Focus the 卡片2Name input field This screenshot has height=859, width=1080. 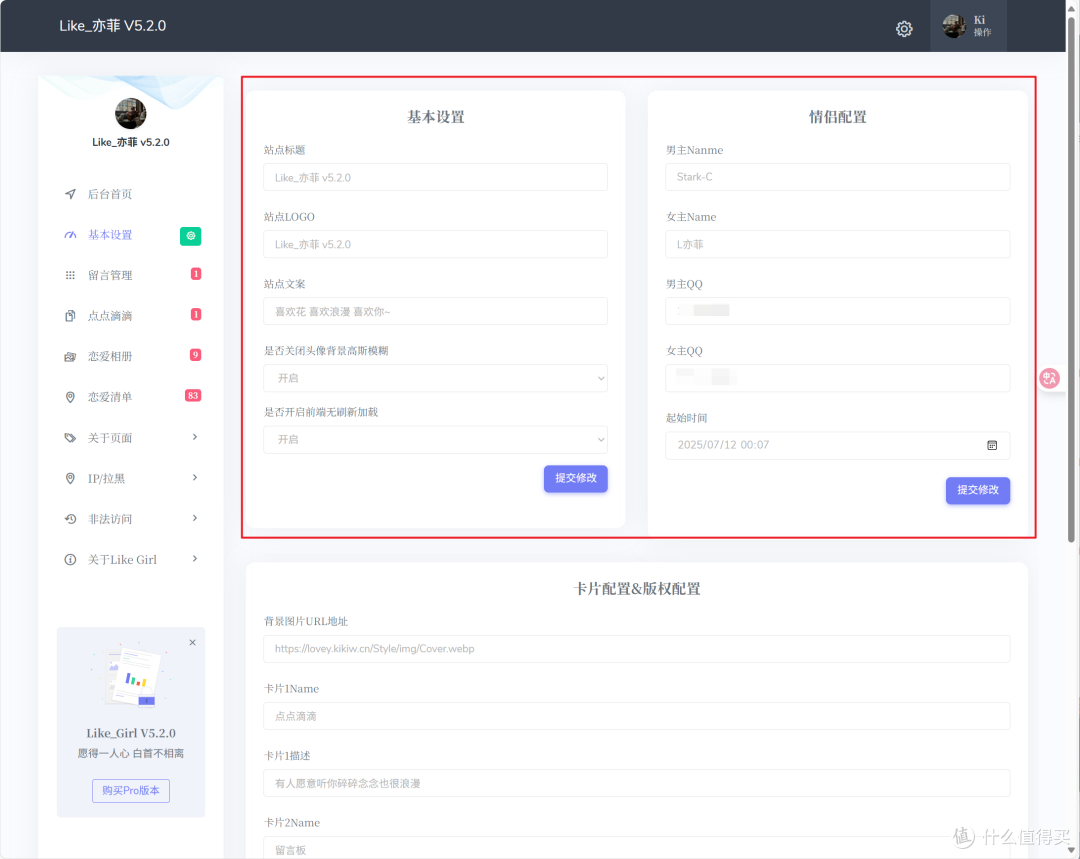coord(636,848)
